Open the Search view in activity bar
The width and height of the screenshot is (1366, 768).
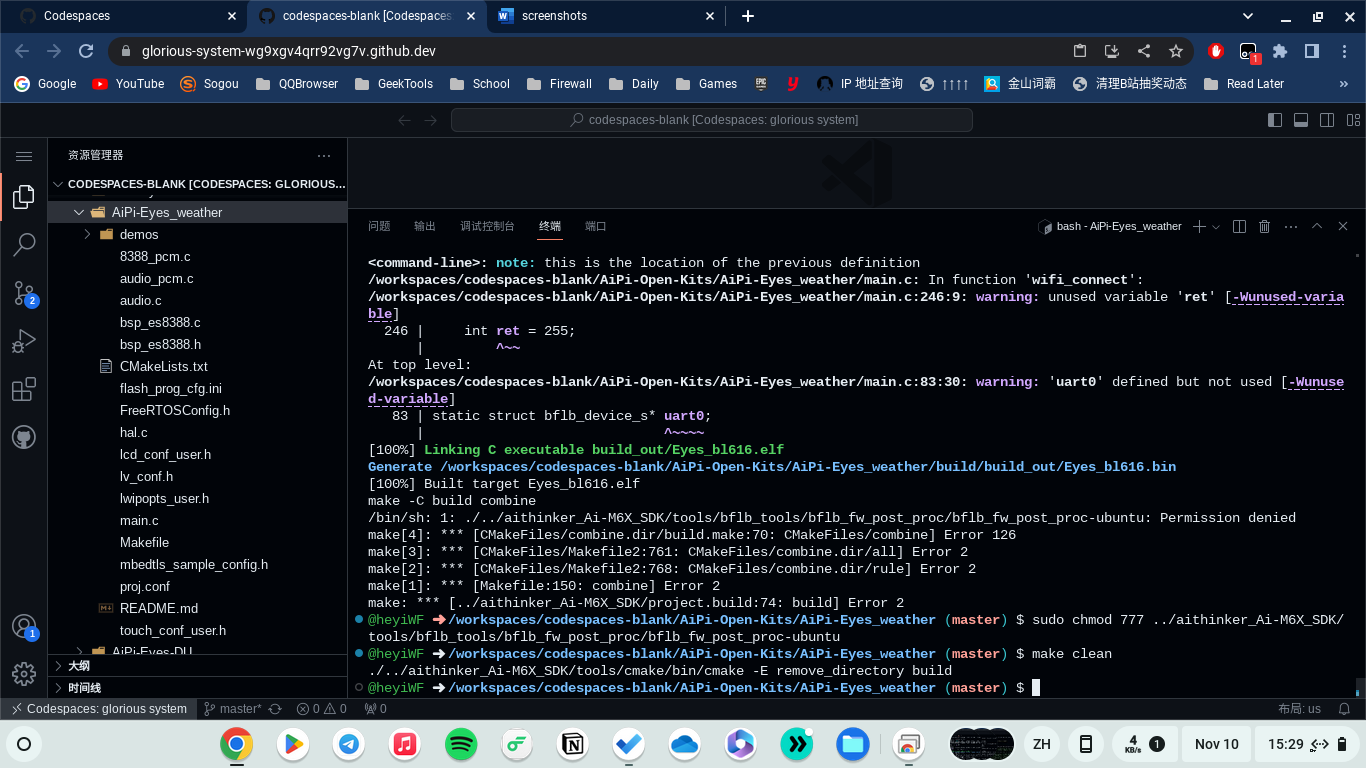[x=24, y=244]
